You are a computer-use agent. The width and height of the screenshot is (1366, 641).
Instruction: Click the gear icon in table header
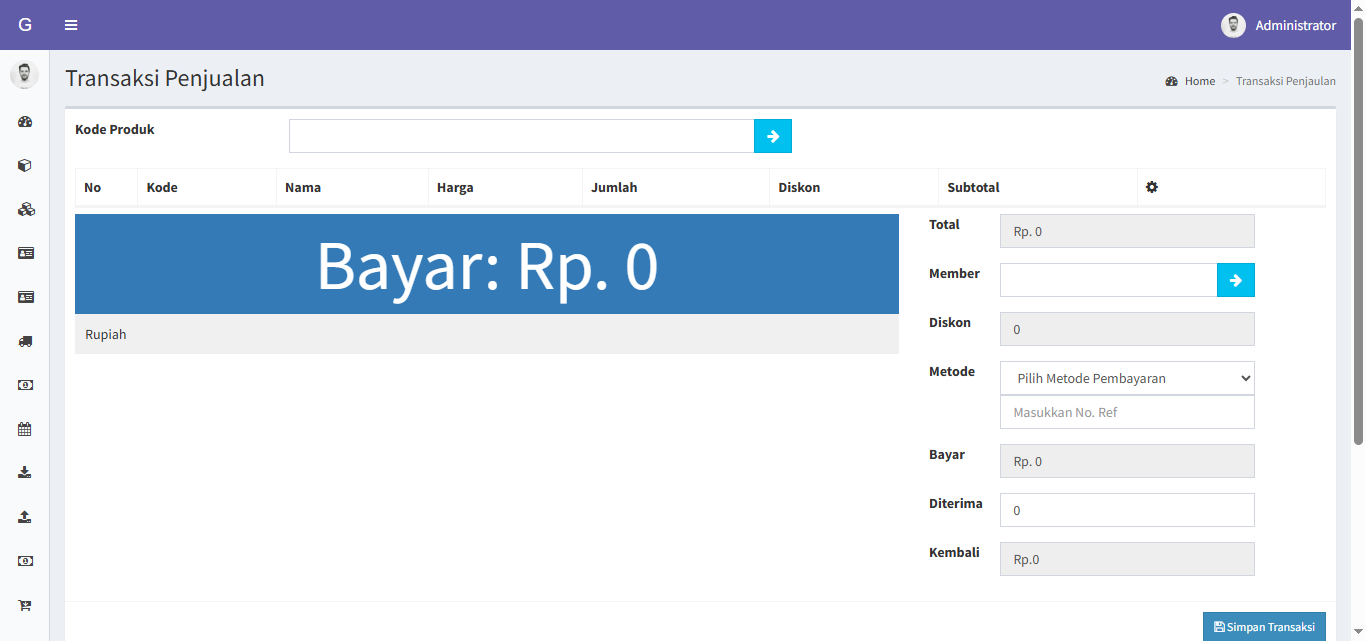[x=1152, y=187]
